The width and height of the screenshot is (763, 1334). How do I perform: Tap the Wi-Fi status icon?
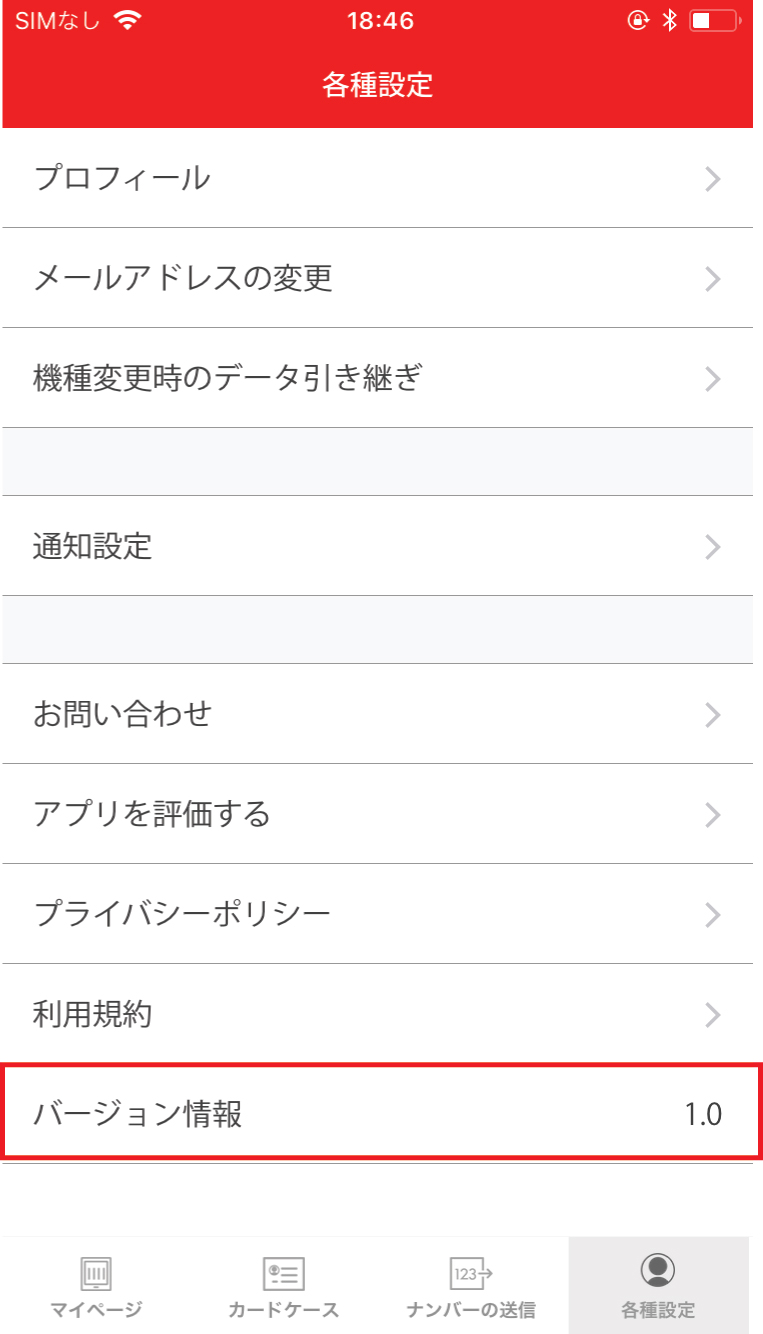(x=128, y=21)
